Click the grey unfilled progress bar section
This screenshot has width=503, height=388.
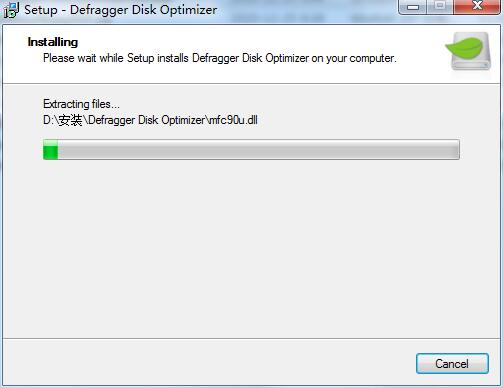tap(259, 150)
